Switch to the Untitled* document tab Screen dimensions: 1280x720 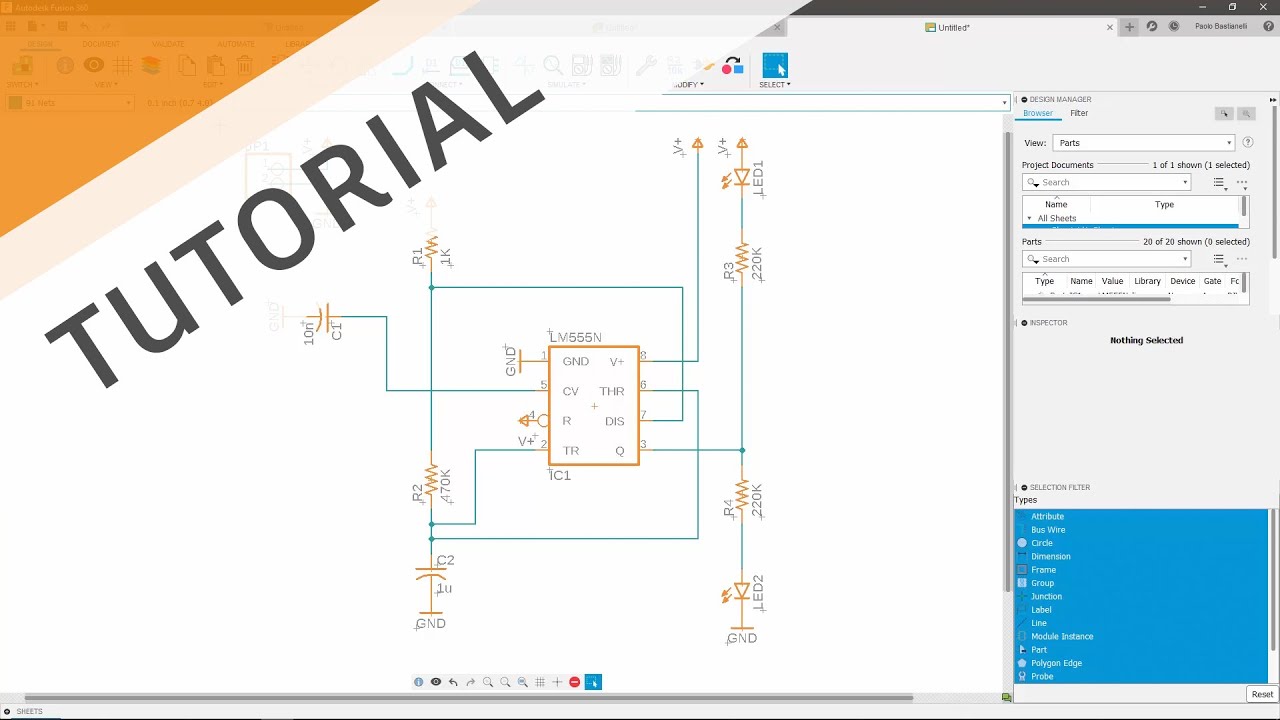953,28
